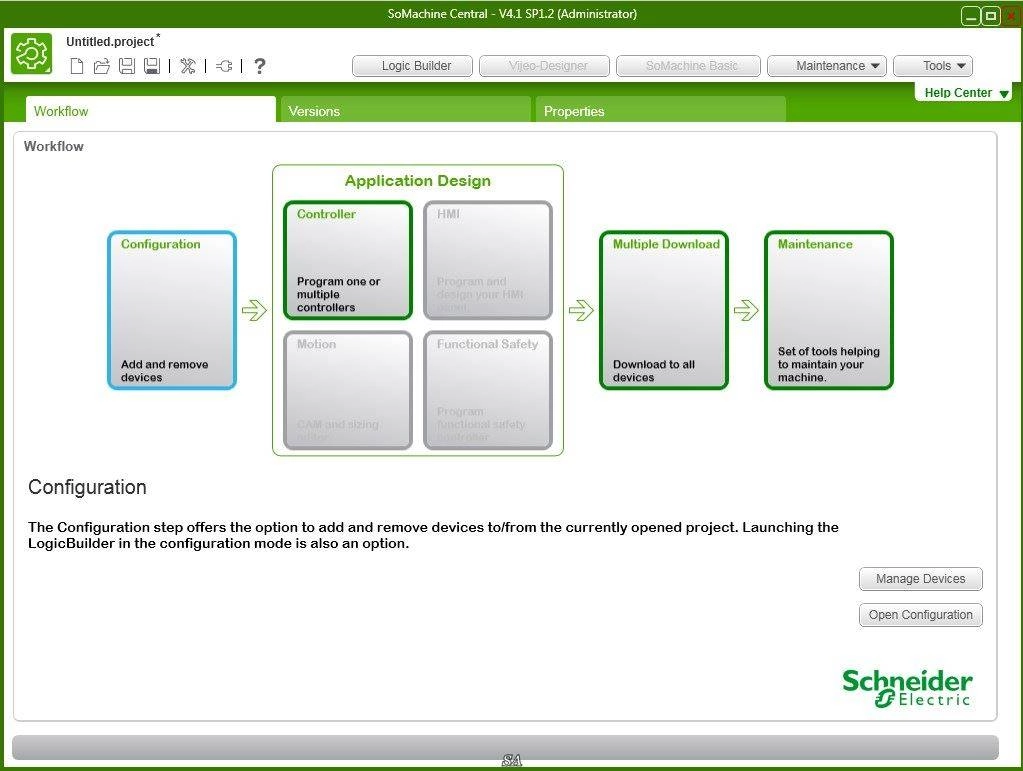
Task: Click the Save As dark floppy disk icon
Action: click(152, 66)
